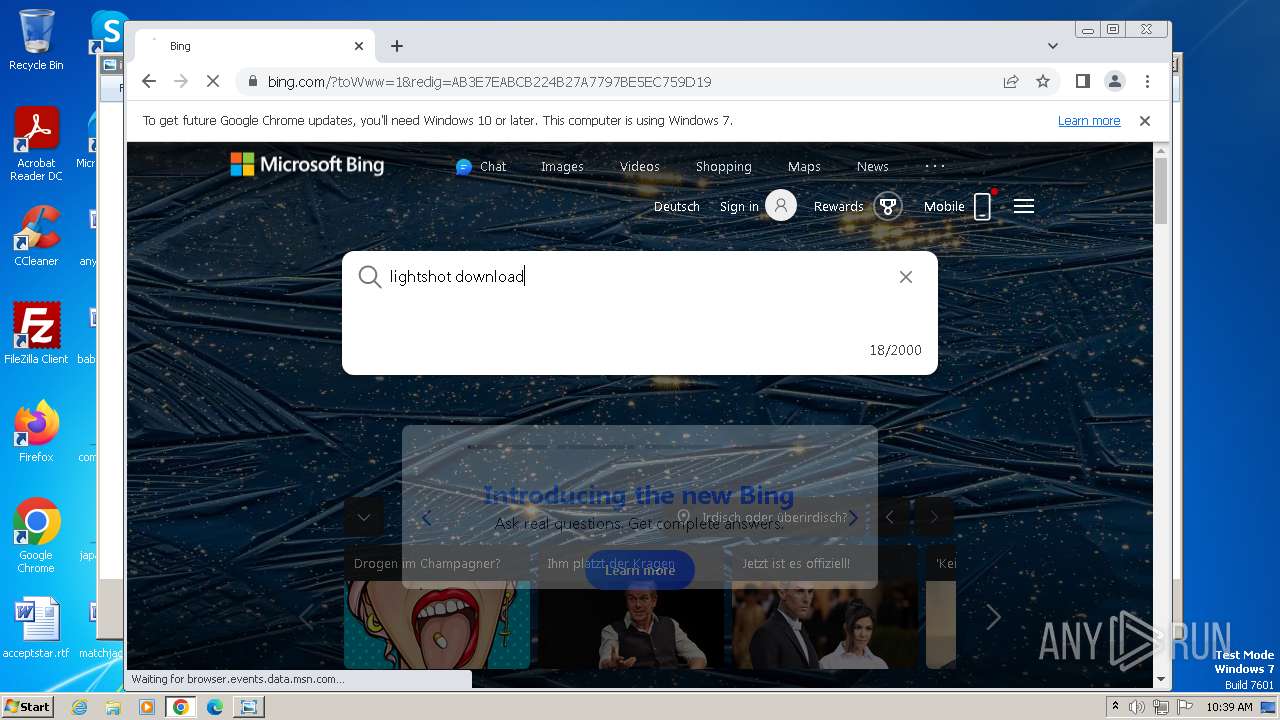The width and height of the screenshot is (1280, 720).
Task: Open the Recycle Bin desktop icon
Action: (x=36, y=40)
